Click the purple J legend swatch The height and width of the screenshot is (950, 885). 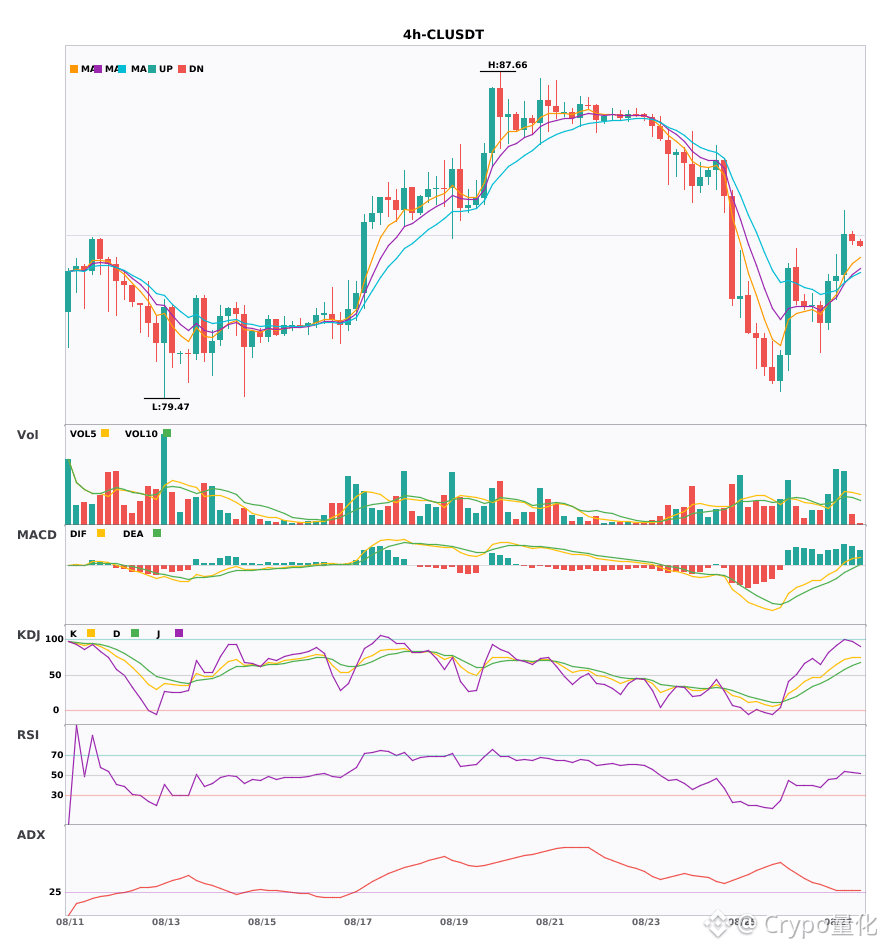click(x=179, y=633)
